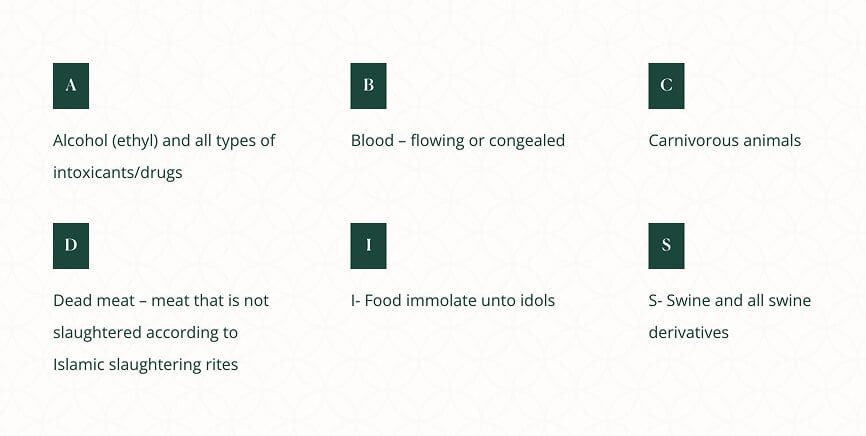The height and width of the screenshot is (436, 866).
Task: Click the 'Islamic slaughtering rites' line
Action: 145,364
